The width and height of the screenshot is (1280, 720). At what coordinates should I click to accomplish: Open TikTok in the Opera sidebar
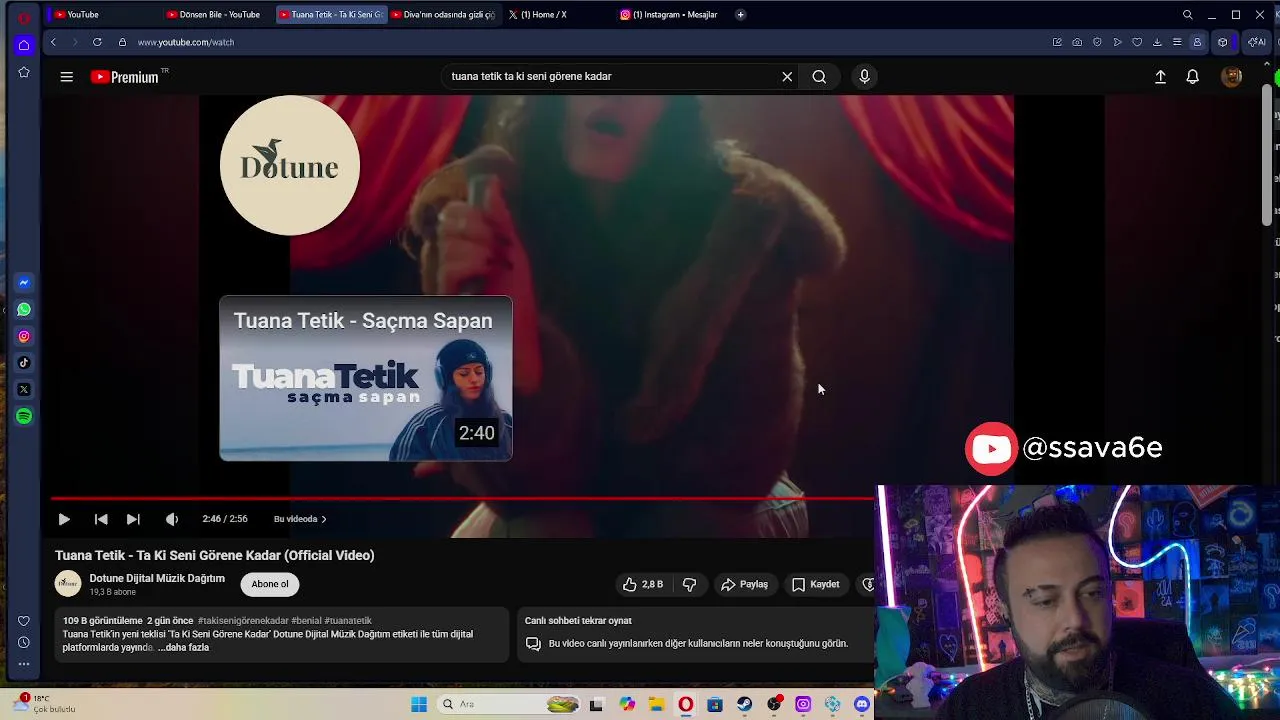pos(24,363)
